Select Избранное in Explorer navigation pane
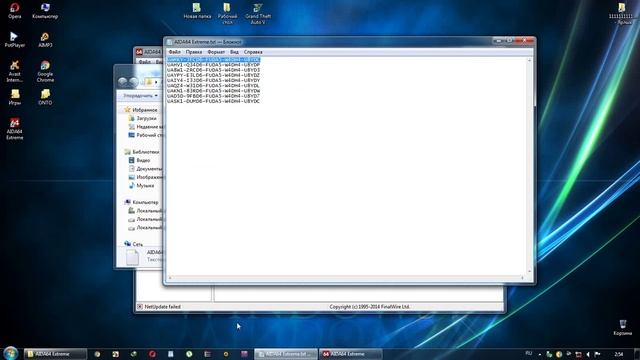This screenshot has width=640, height=360. [141, 110]
